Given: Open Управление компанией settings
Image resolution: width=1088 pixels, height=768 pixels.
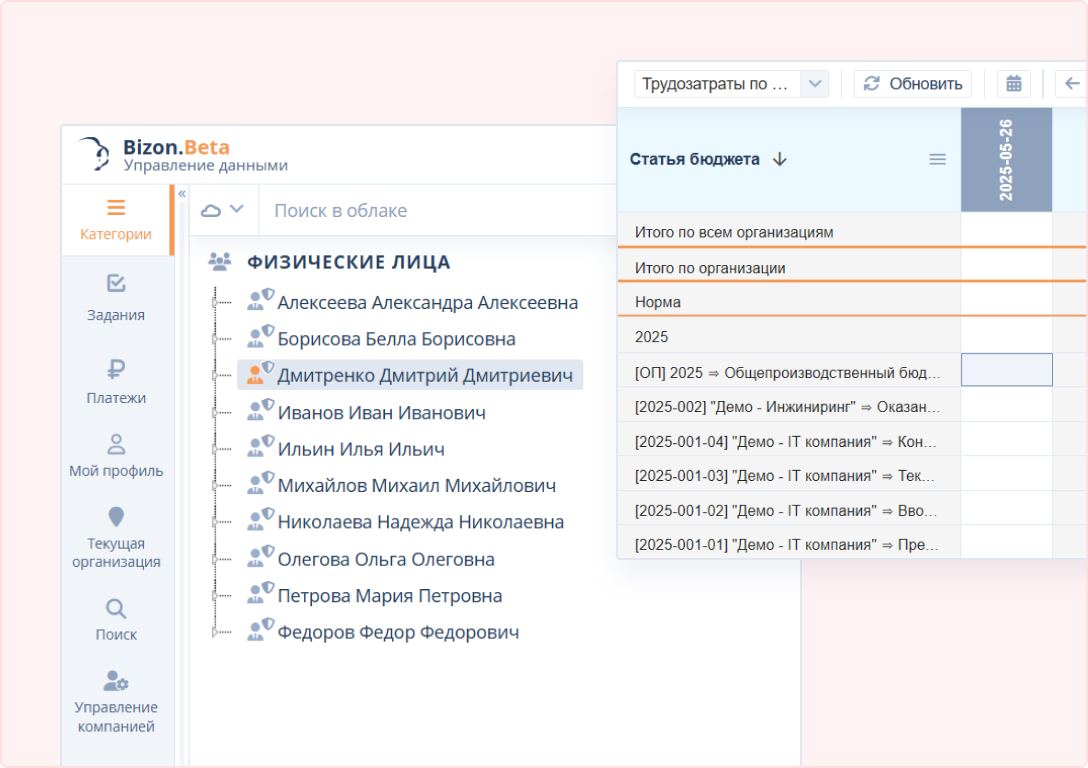Looking at the screenshot, I should point(116,682).
